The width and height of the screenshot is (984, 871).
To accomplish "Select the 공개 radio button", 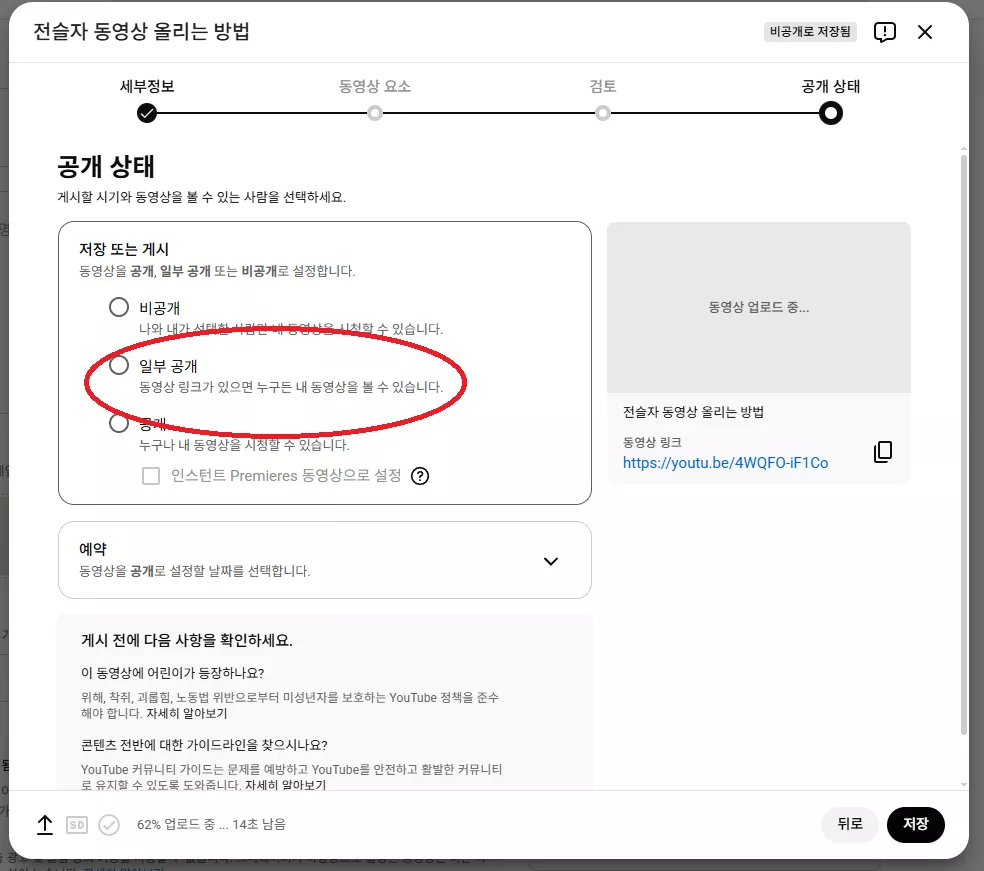I will [x=119, y=424].
